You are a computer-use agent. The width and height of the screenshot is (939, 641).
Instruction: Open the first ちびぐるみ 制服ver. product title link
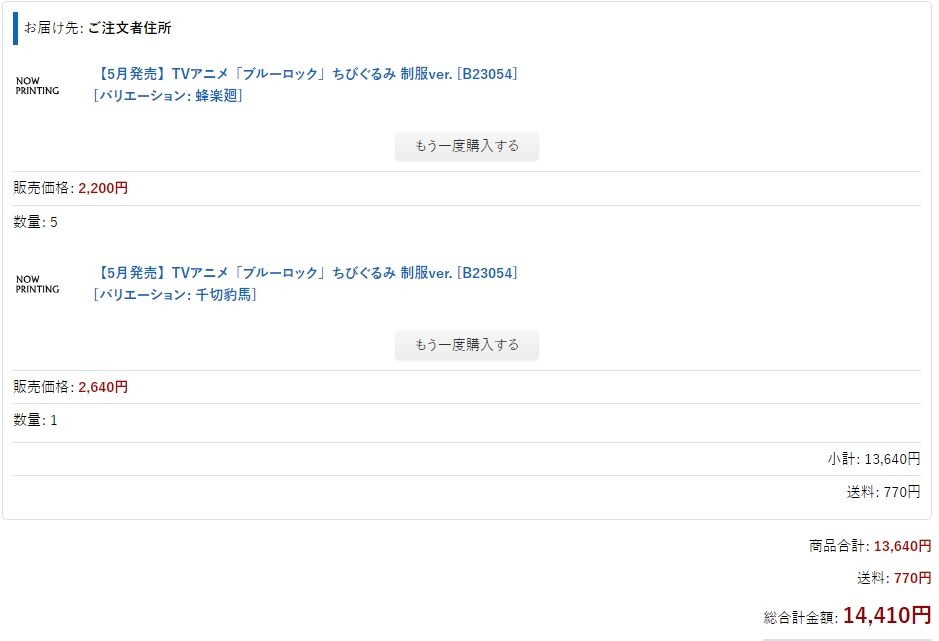[x=305, y=74]
